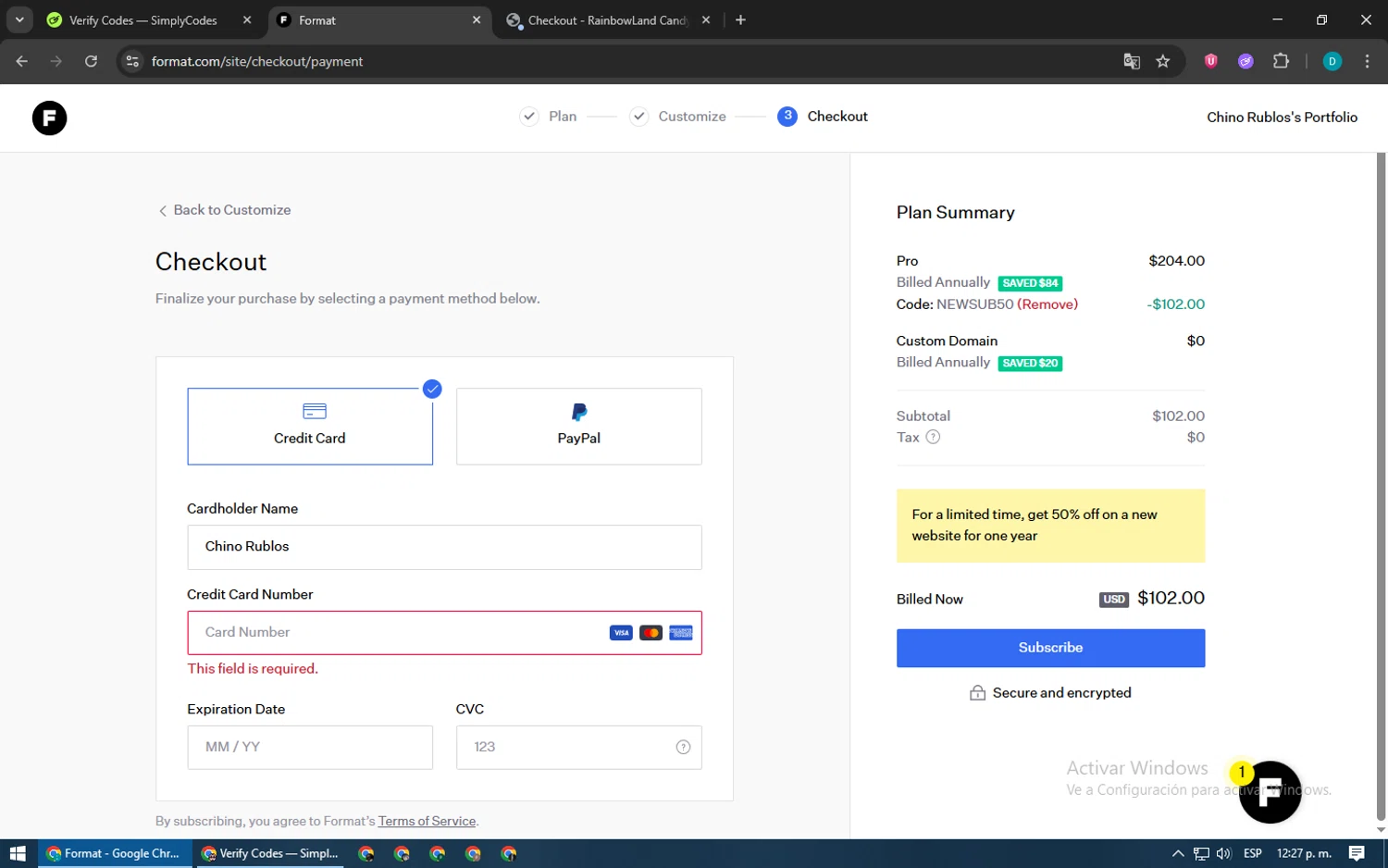The height and width of the screenshot is (868, 1388).
Task: Click the American Express card icon
Action: point(681,633)
